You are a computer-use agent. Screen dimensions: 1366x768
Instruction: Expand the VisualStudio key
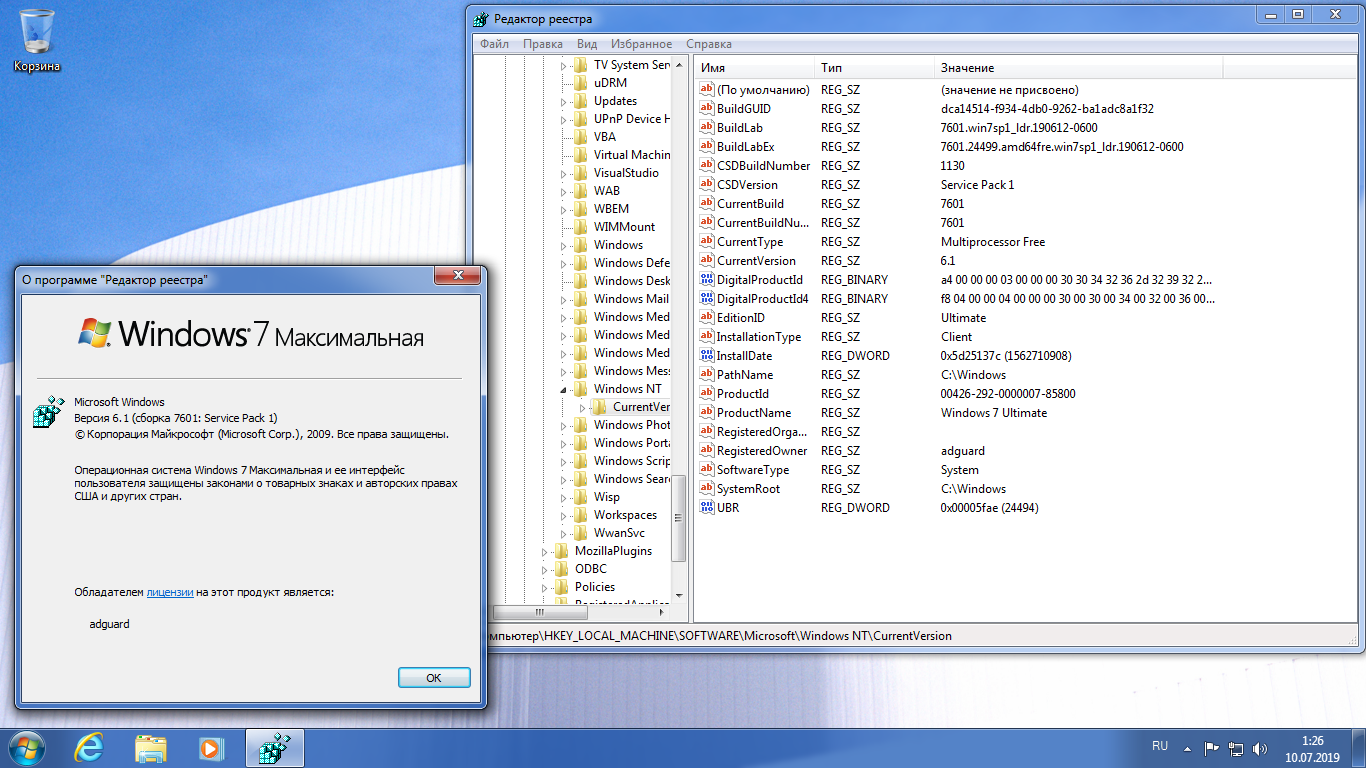[x=565, y=173]
